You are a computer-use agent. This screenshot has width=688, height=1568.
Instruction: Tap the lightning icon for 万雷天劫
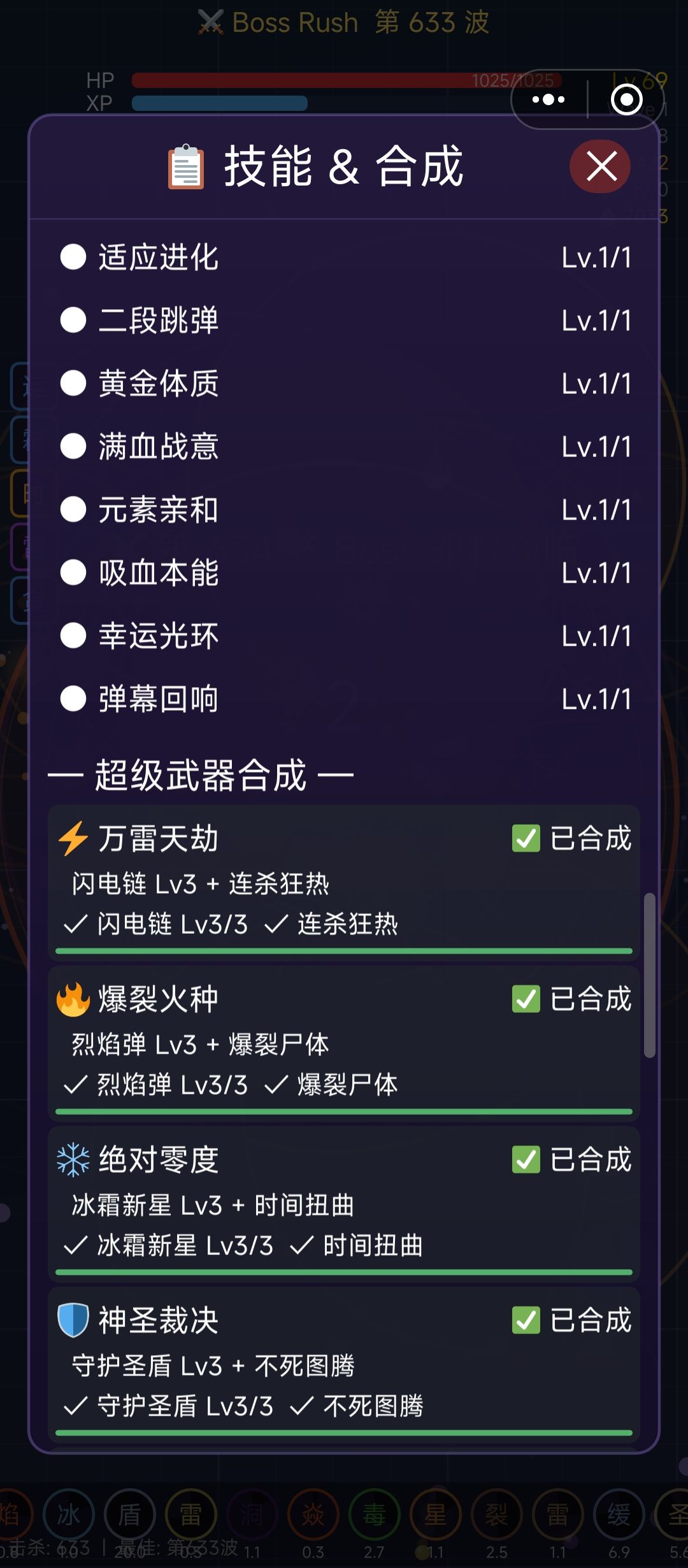coord(73,838)
